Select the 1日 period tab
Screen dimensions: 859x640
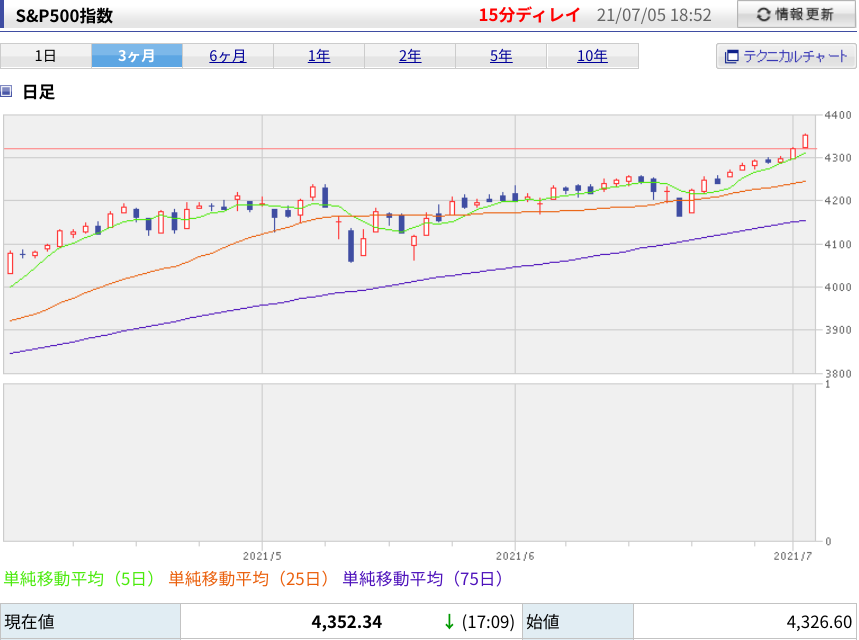pyautogui.click(x=45, y=56)
